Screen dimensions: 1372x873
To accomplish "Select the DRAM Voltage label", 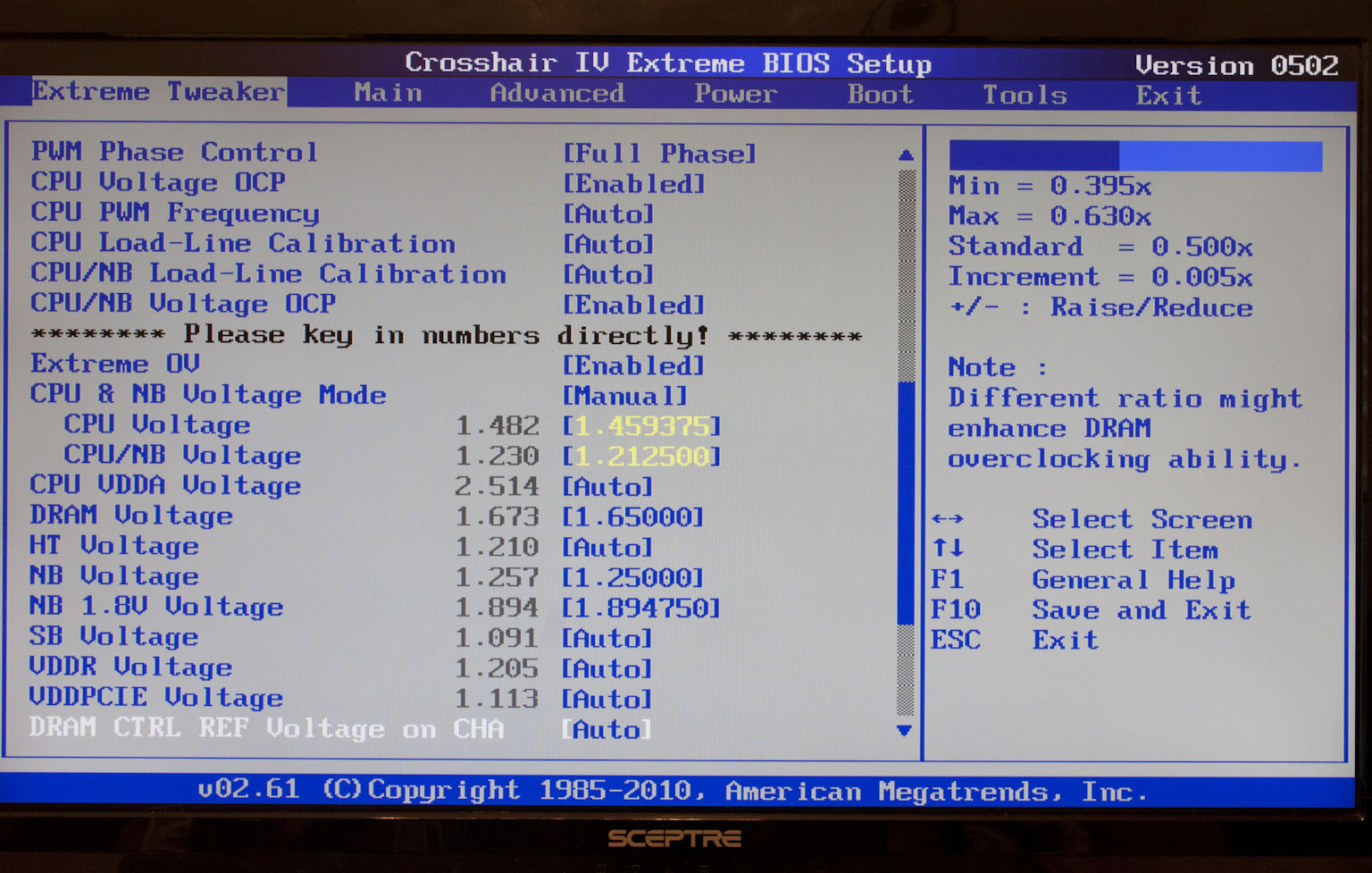I will pyautogui.click(x=131, y=516).
